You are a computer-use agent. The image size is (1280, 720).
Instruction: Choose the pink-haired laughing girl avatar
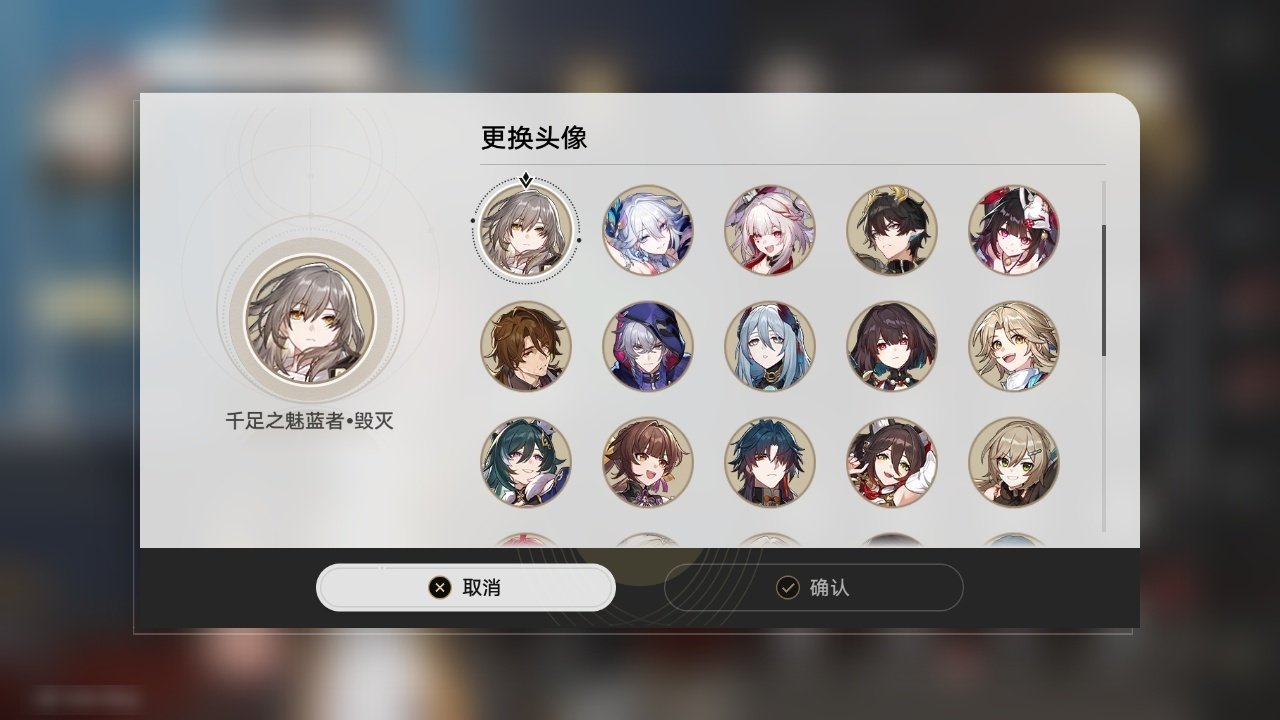tap(770, 230)
